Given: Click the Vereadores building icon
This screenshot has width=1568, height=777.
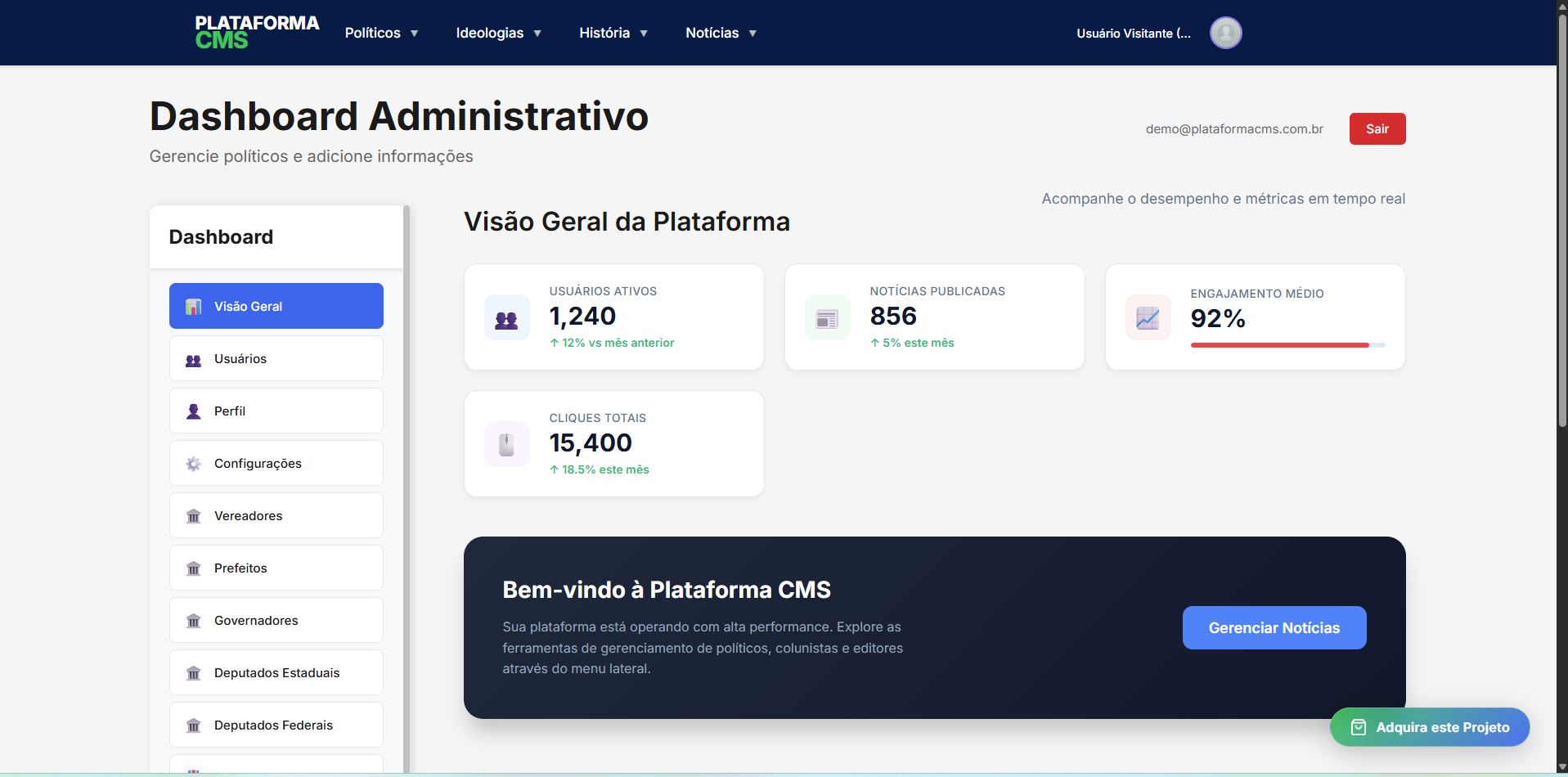Looking at the screenshot, I should click(193, 516).
